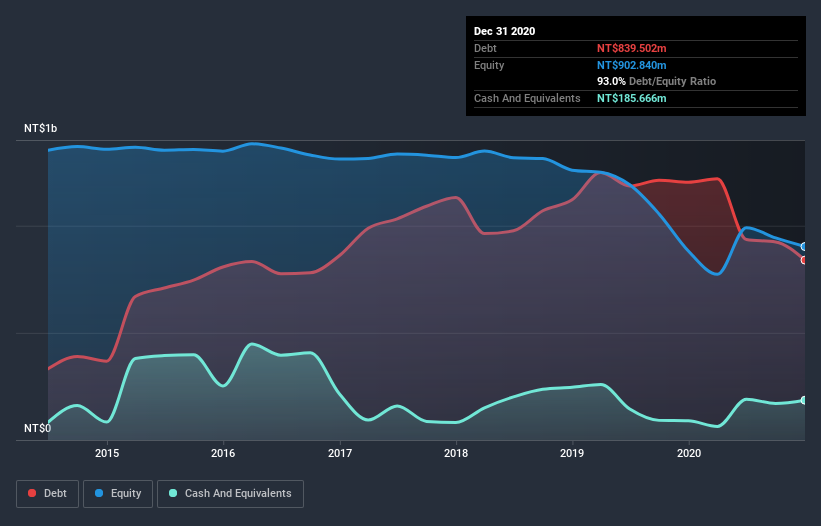Click the teal Cash legend dot
The width and height of the screenshot is (821, 526).
pos(173,493)
